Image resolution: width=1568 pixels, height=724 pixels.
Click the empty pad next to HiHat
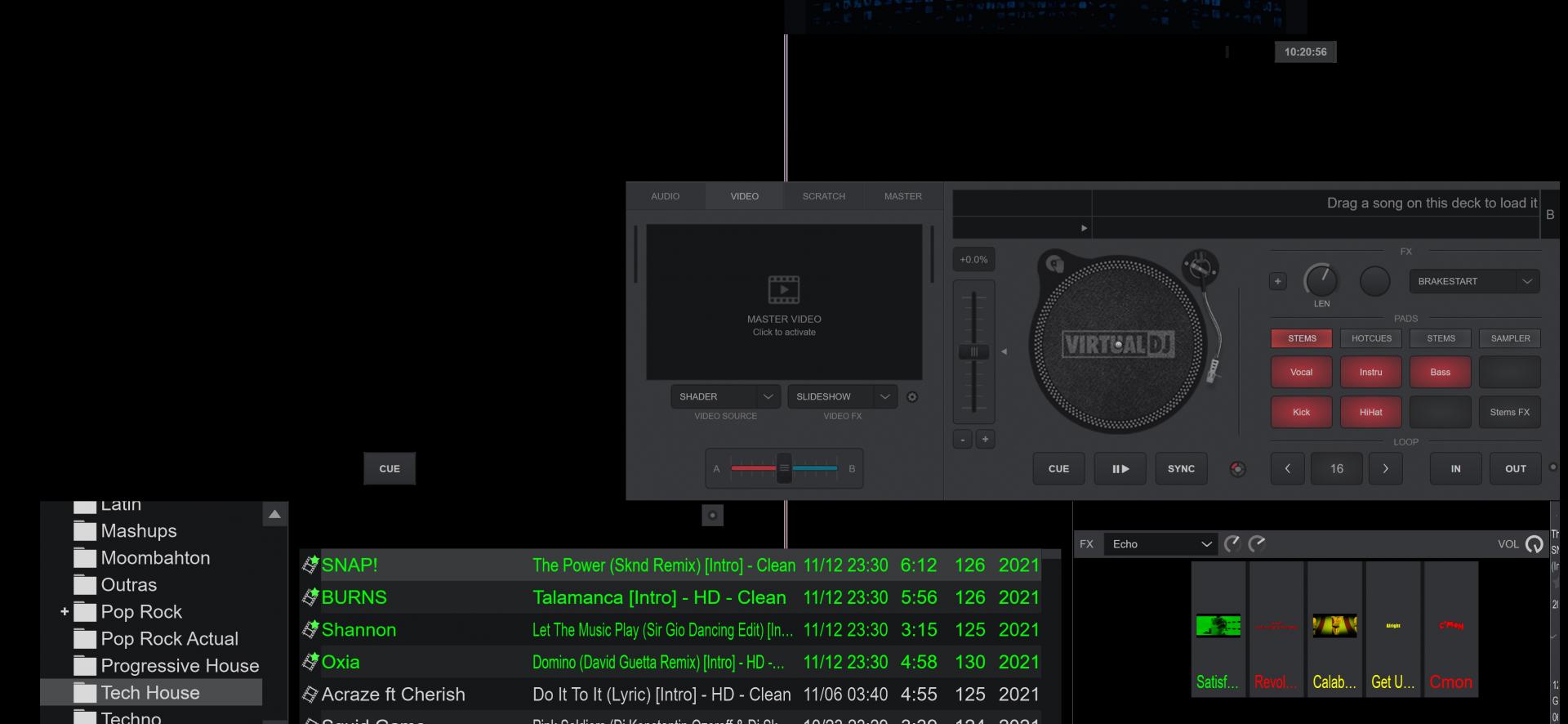[1440, 413]
